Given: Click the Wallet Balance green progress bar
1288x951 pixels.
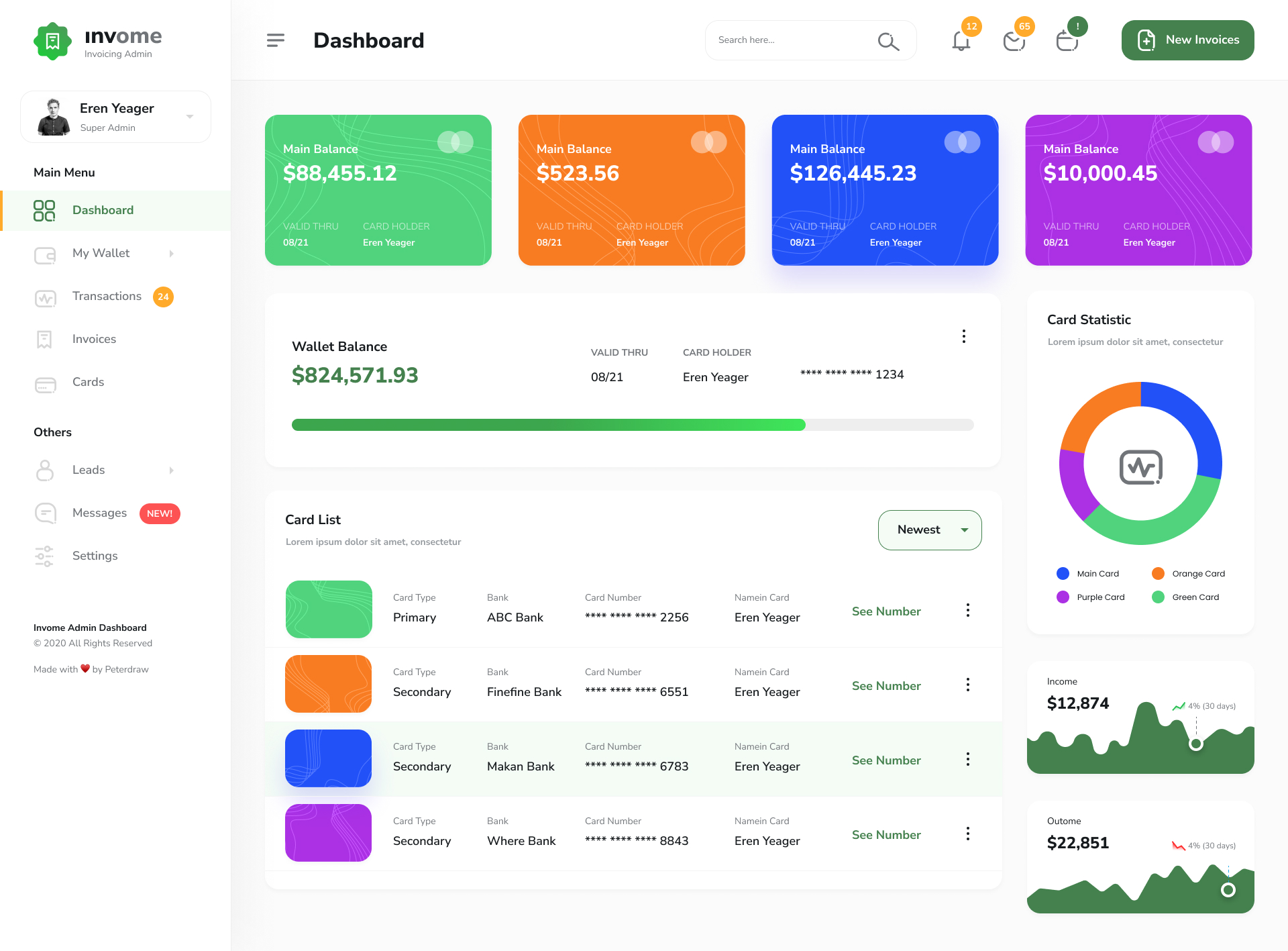Looking at the screenshot, I should pos(548,425).
